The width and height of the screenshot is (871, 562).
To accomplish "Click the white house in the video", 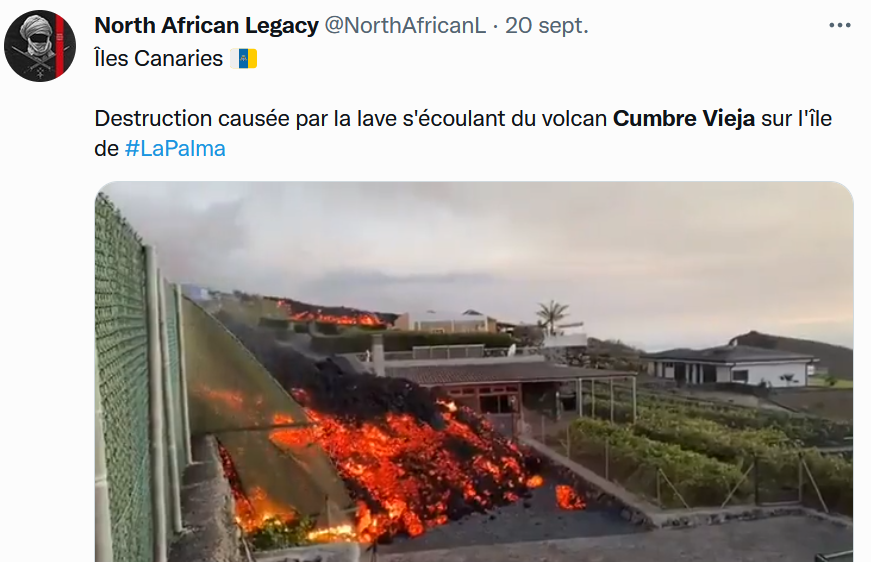I will 731,365.
